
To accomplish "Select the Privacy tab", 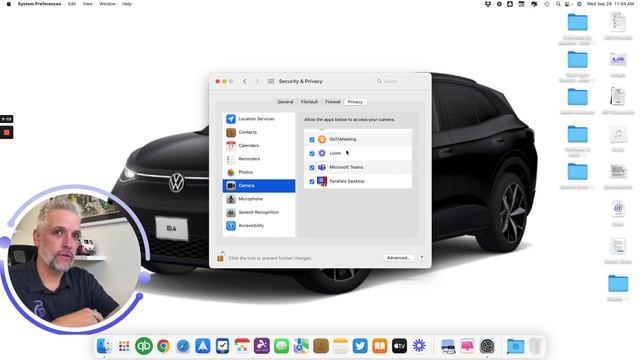I will pos(355,102).
